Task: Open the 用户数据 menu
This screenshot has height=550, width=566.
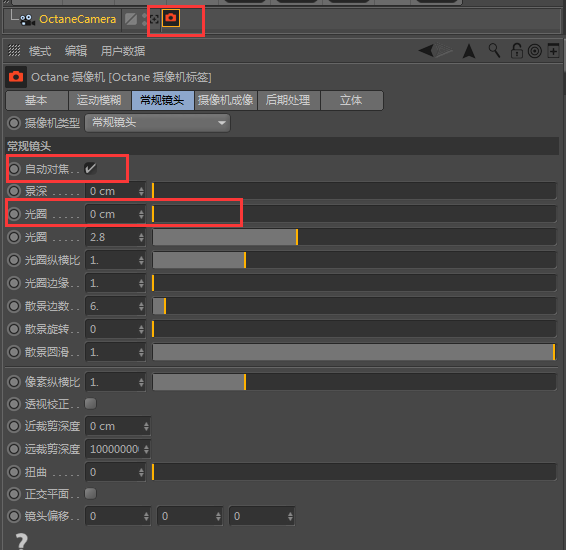Action: pyautogui.click(x=123, y=51)
